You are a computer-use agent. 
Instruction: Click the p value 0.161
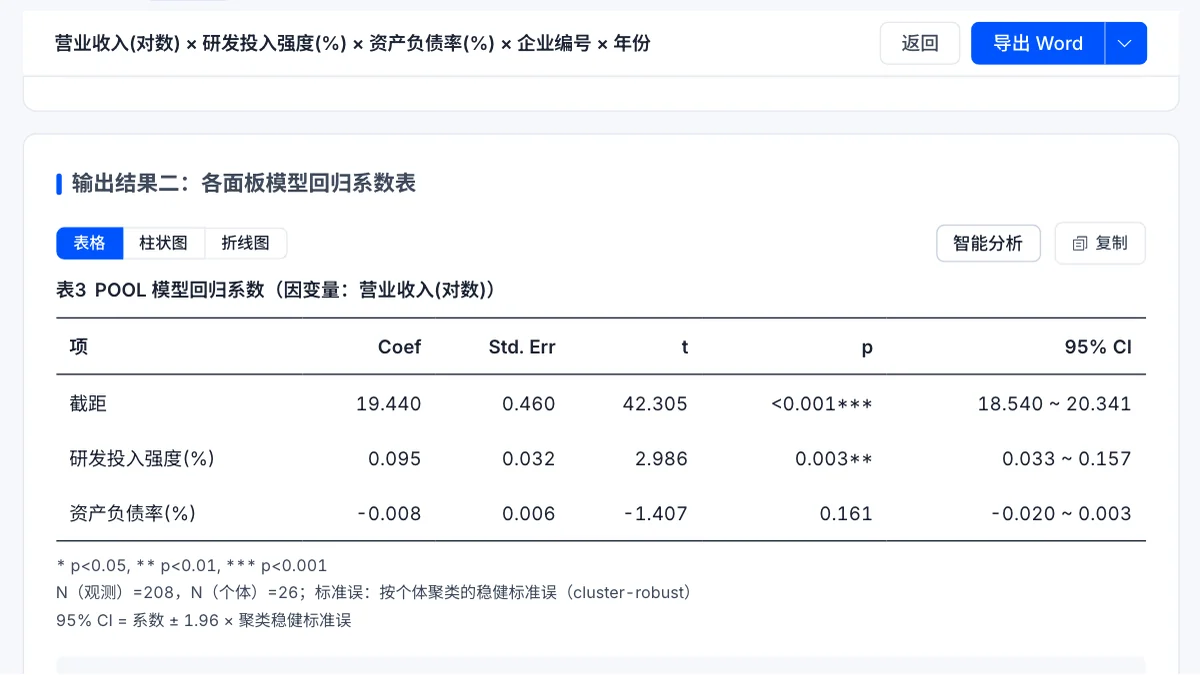846,514
